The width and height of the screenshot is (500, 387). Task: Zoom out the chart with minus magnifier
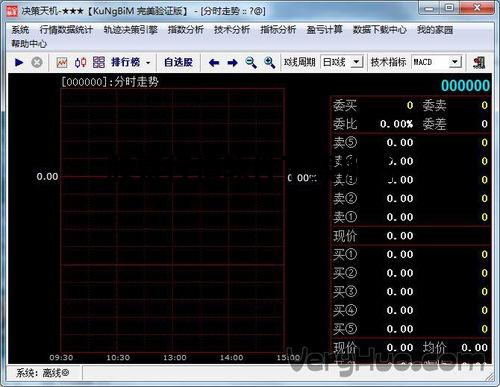tap(251, 63)
